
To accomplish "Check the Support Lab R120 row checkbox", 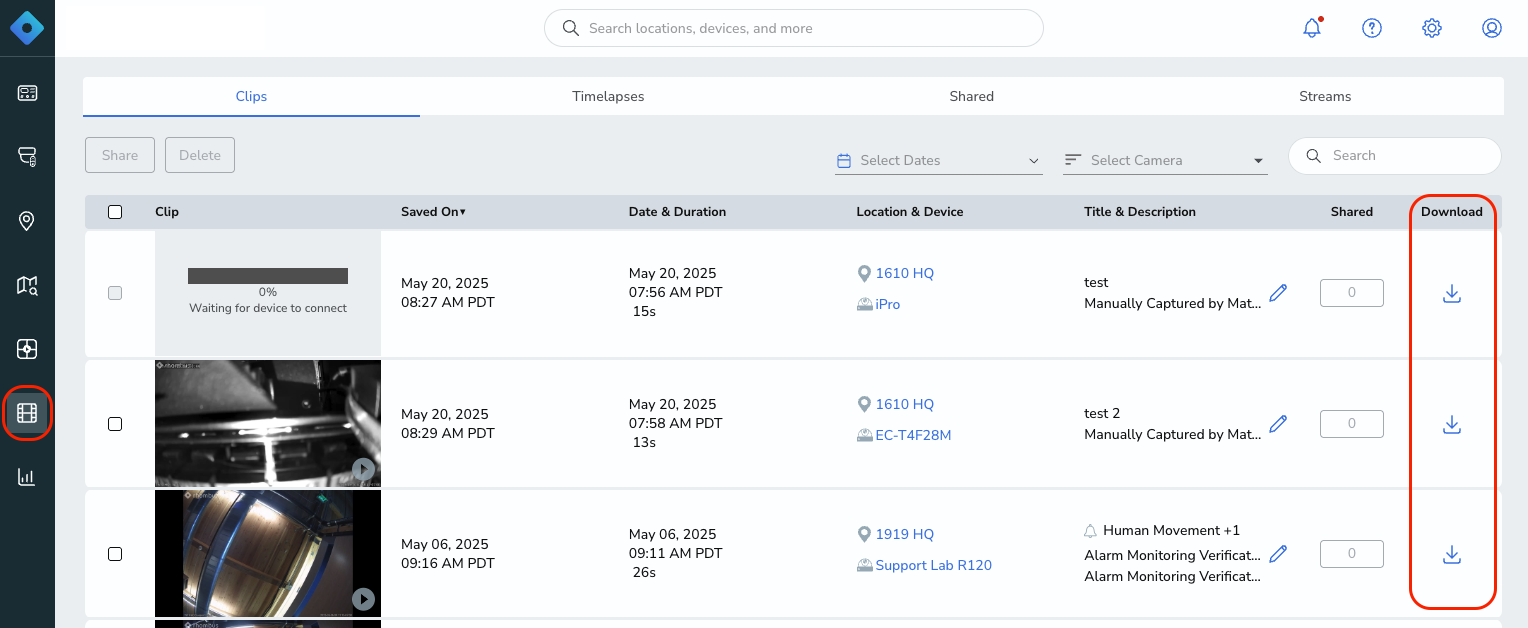I will tap(115, 554).
